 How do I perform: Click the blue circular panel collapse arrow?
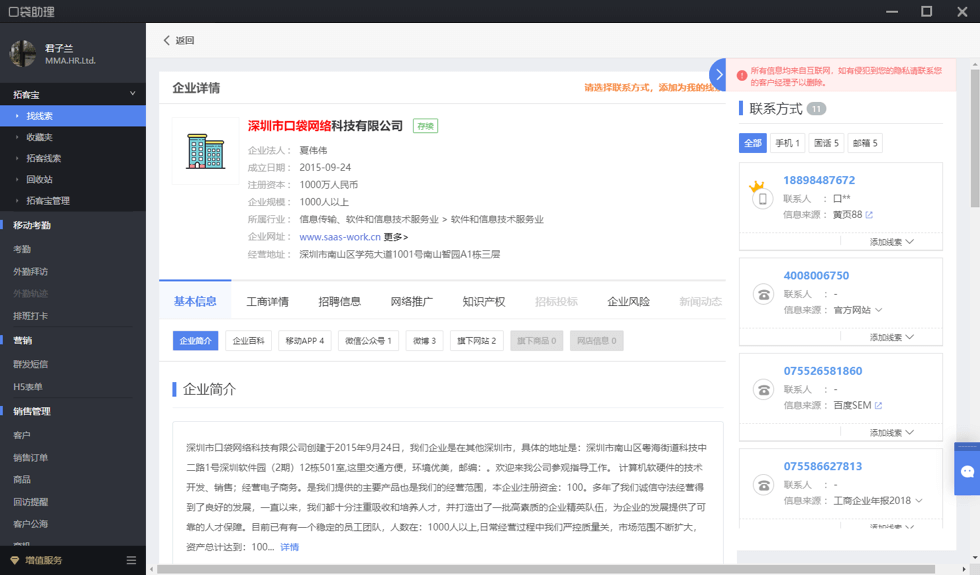718,75
